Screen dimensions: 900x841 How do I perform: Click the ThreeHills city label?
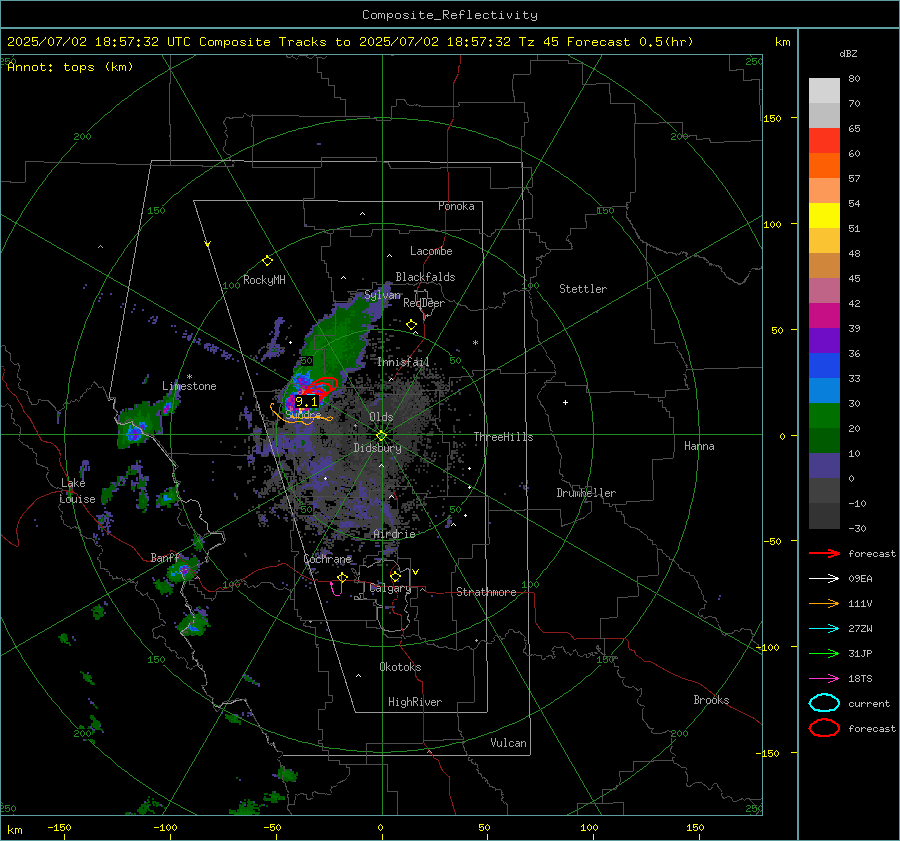tap(503, 437)
